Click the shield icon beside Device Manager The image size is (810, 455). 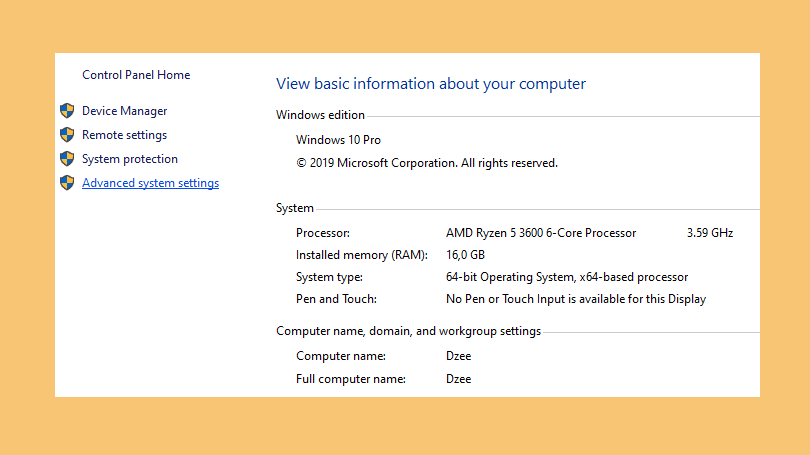[67, 111]
